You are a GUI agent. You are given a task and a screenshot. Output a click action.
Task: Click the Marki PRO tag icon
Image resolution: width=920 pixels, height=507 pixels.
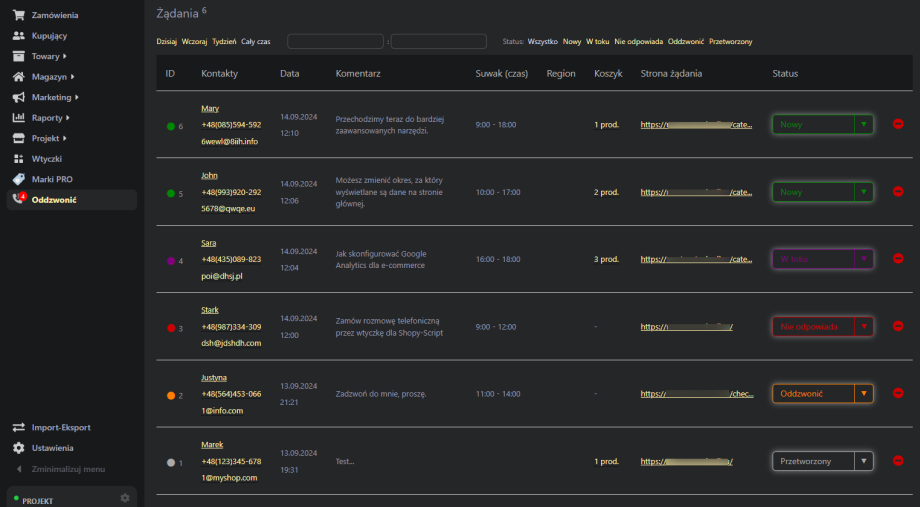(x=18, y=179)
